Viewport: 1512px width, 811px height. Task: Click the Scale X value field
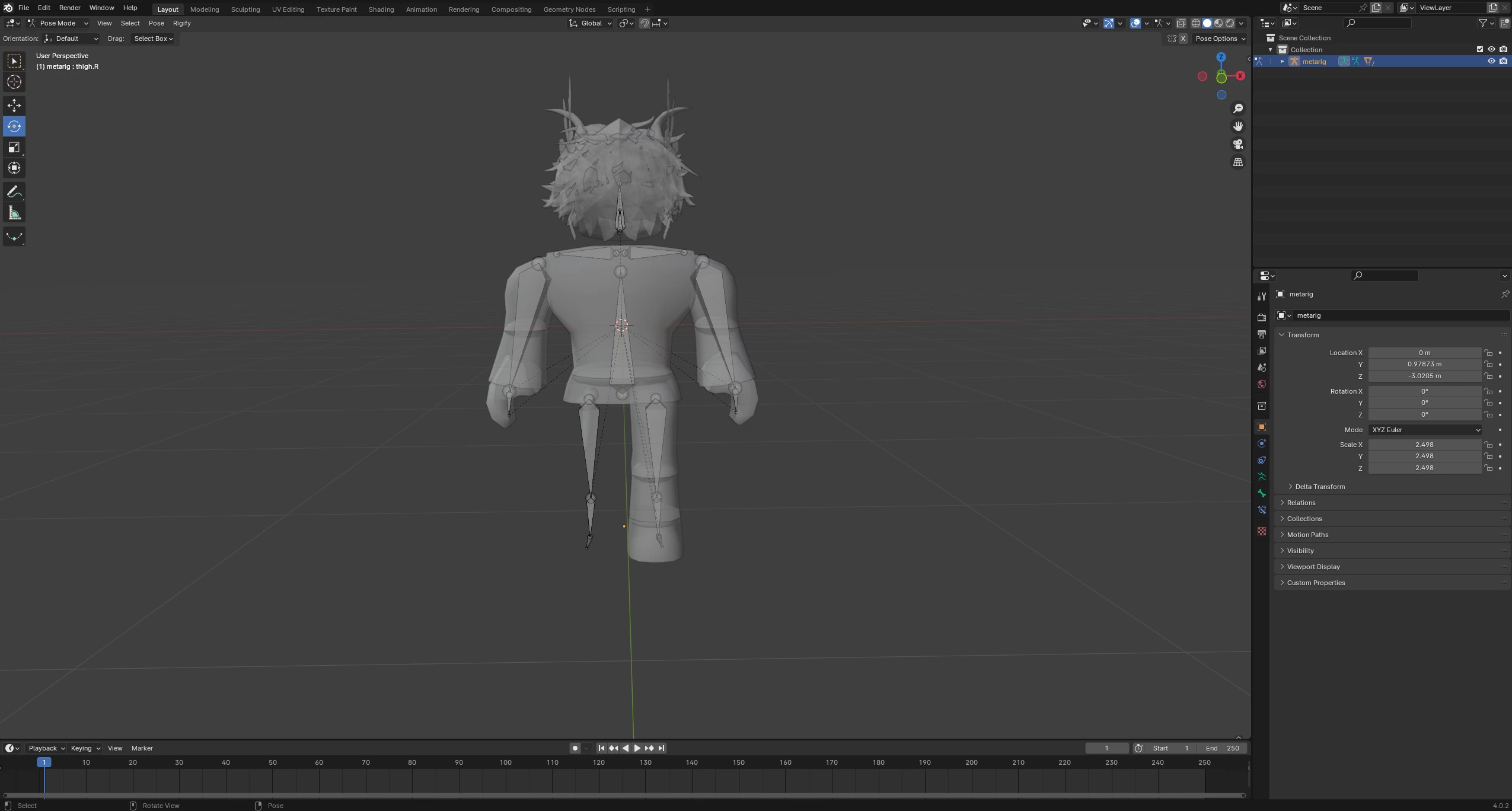tap(1424, 445)
